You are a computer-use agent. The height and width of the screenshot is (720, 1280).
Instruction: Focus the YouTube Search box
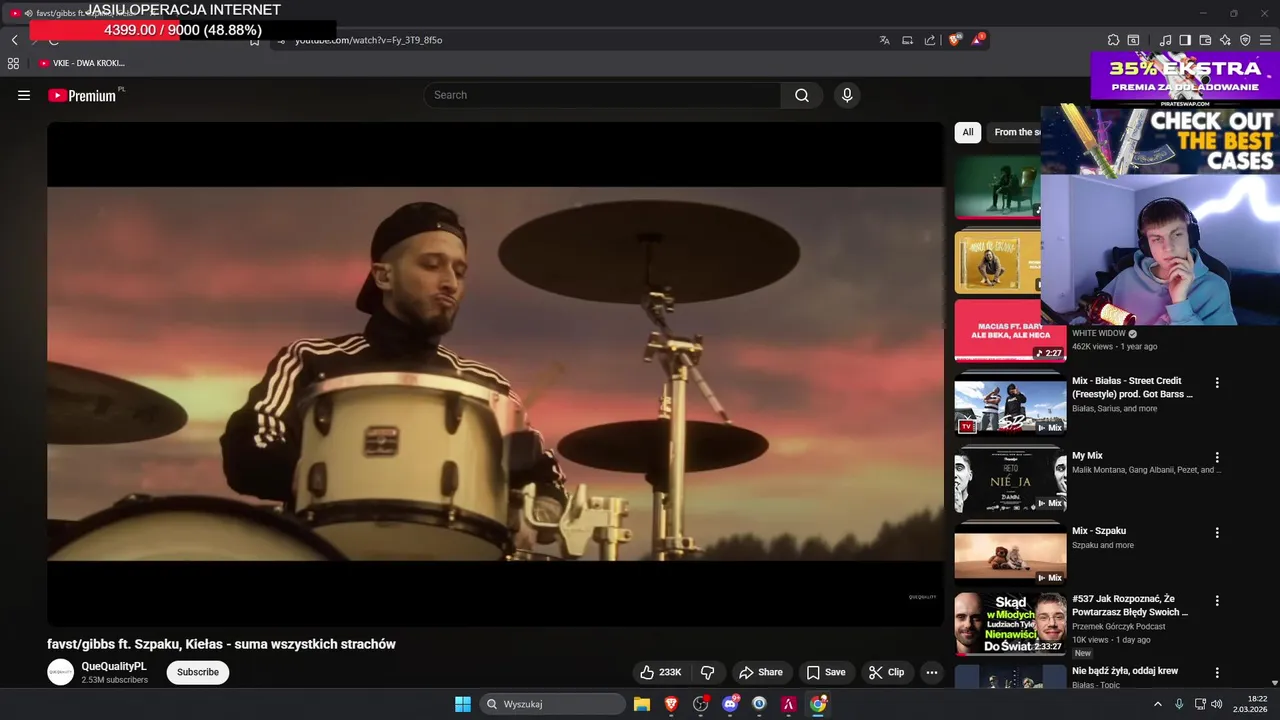(x=602, y=95)
